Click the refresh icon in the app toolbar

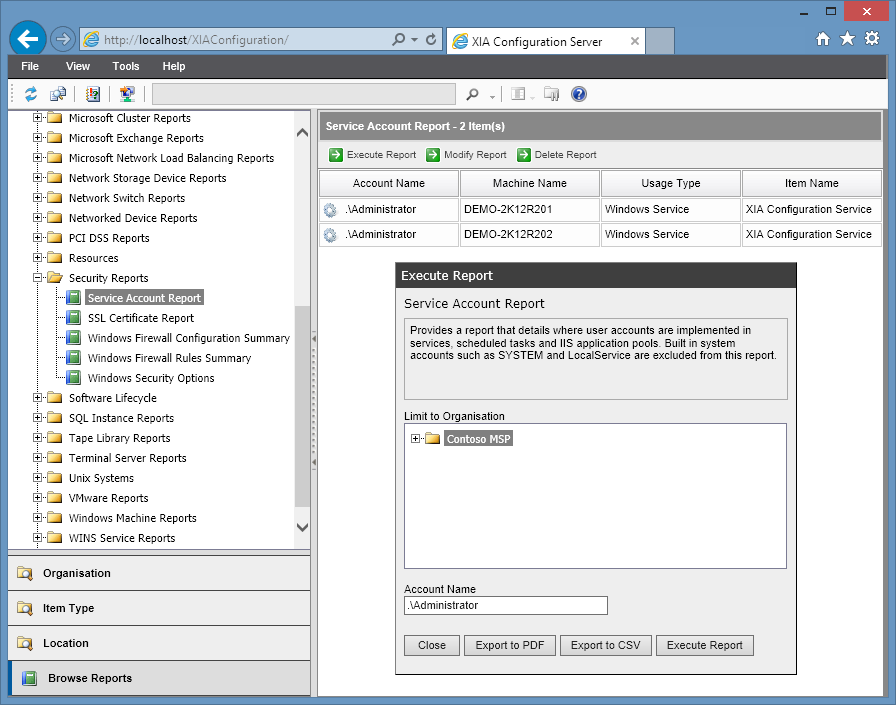31,94
